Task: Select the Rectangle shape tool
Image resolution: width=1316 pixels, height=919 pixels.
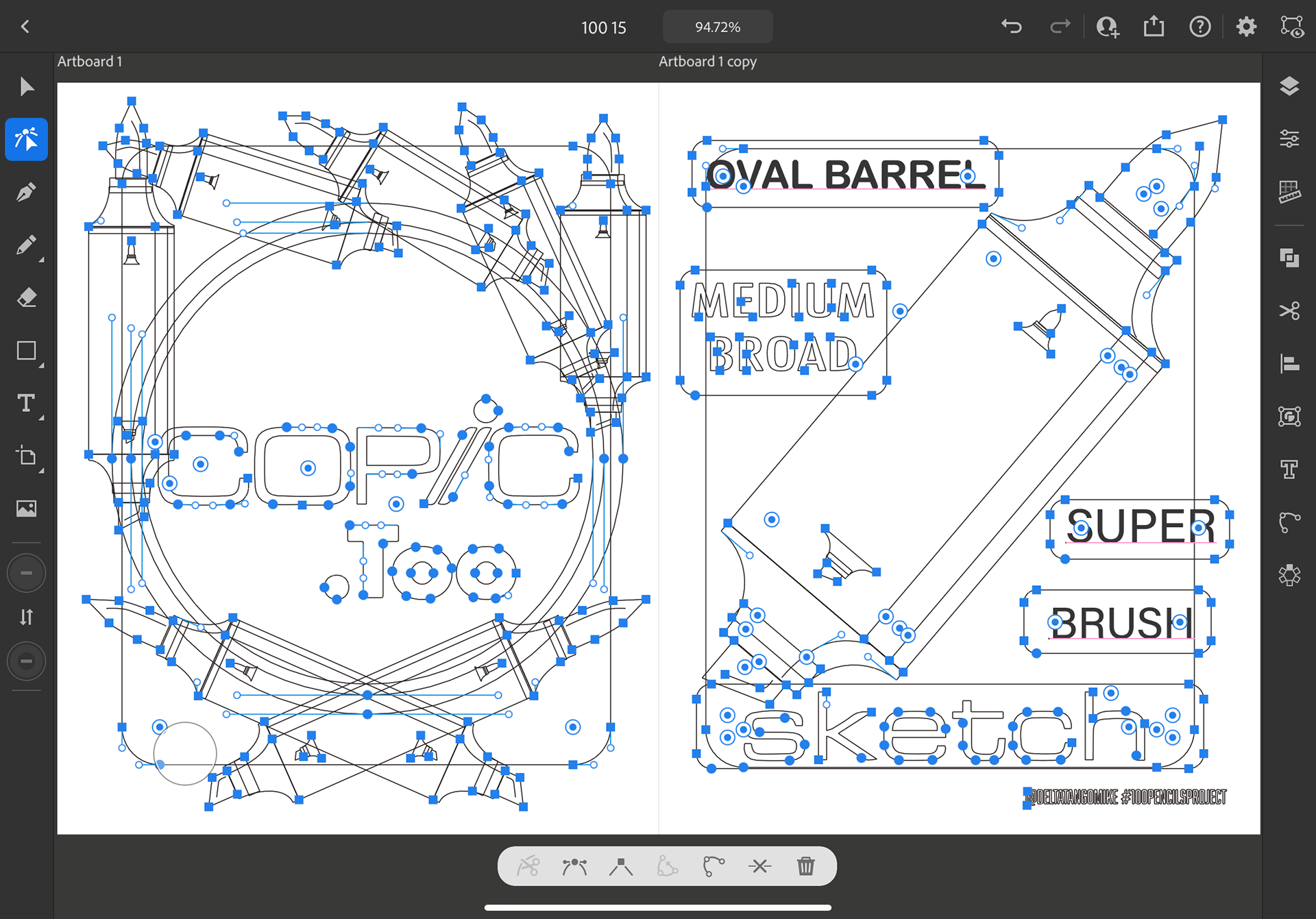Action: (27, 351)
